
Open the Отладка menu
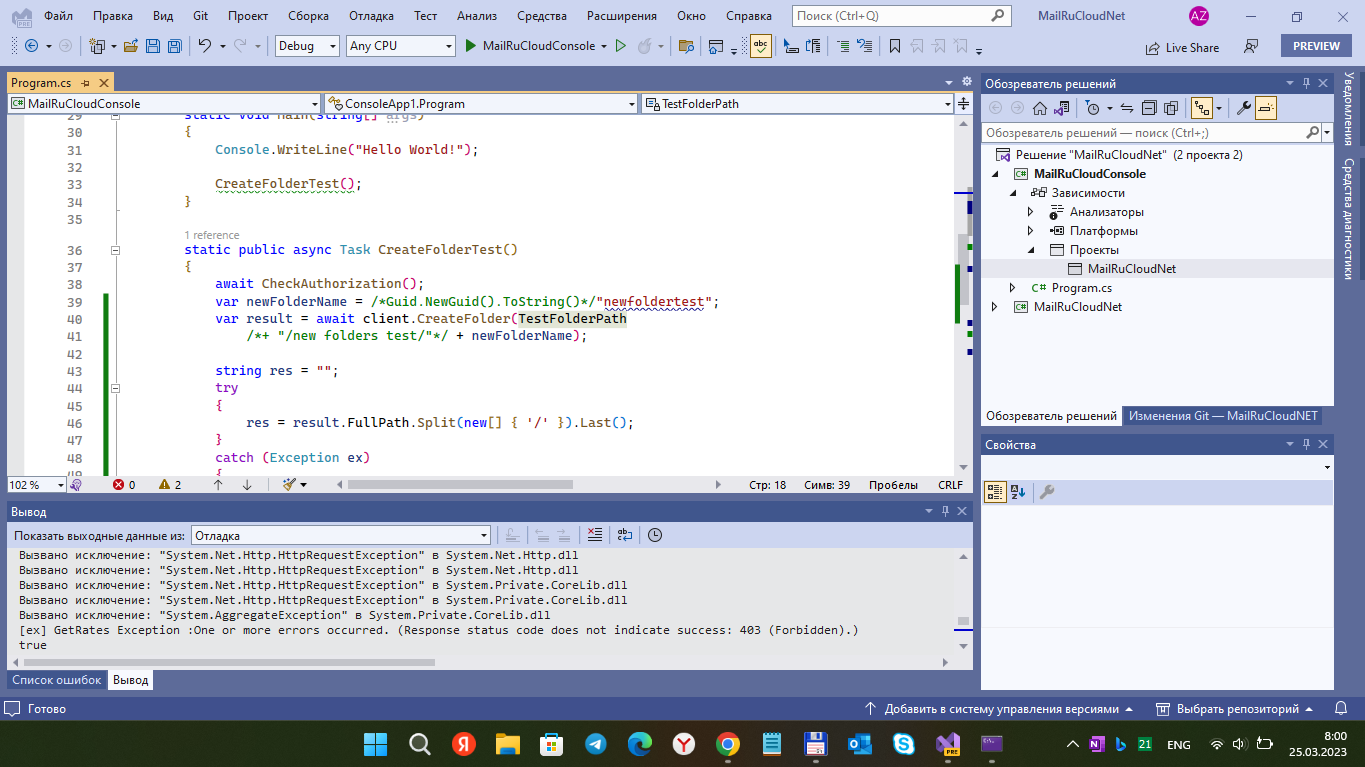coord(371,16)
